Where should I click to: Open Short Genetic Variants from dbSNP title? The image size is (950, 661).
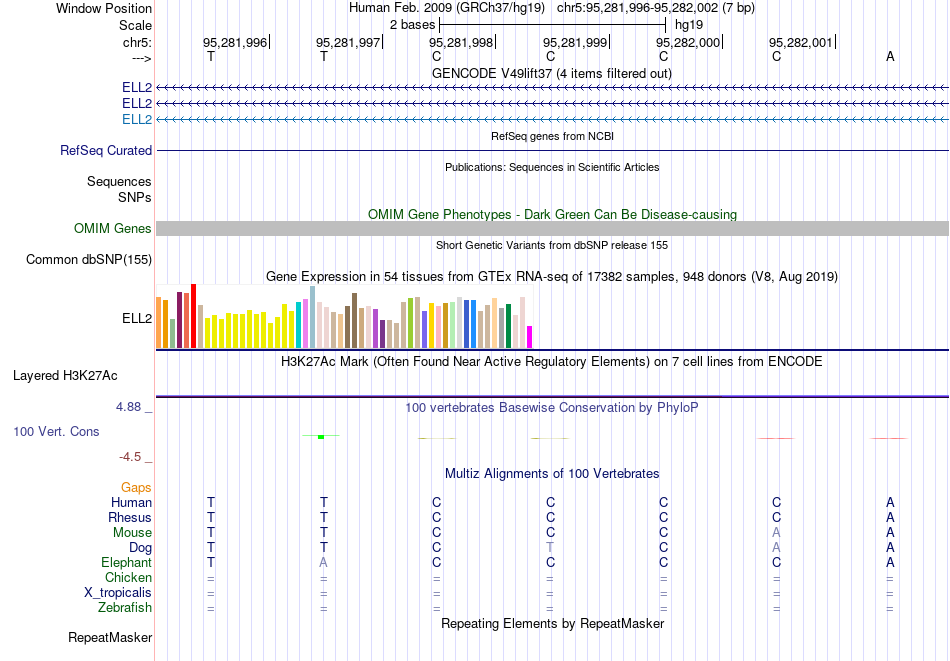point(552,245)
